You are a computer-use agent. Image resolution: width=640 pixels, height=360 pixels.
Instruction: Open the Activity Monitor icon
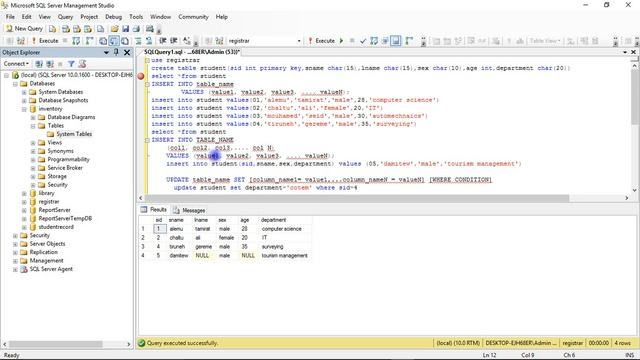click(x=150, y=29)
